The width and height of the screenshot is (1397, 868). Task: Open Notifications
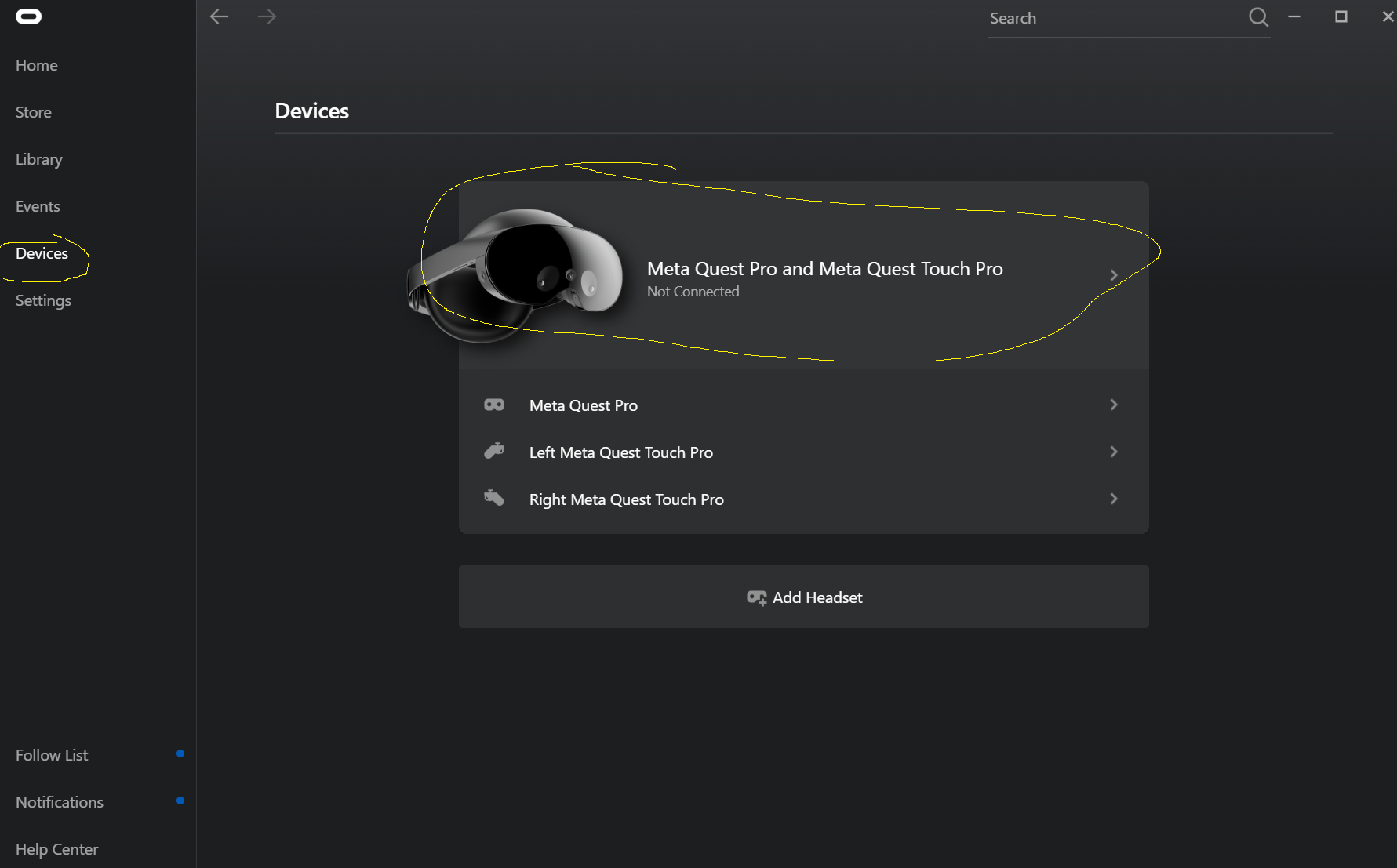click(60, 802)
